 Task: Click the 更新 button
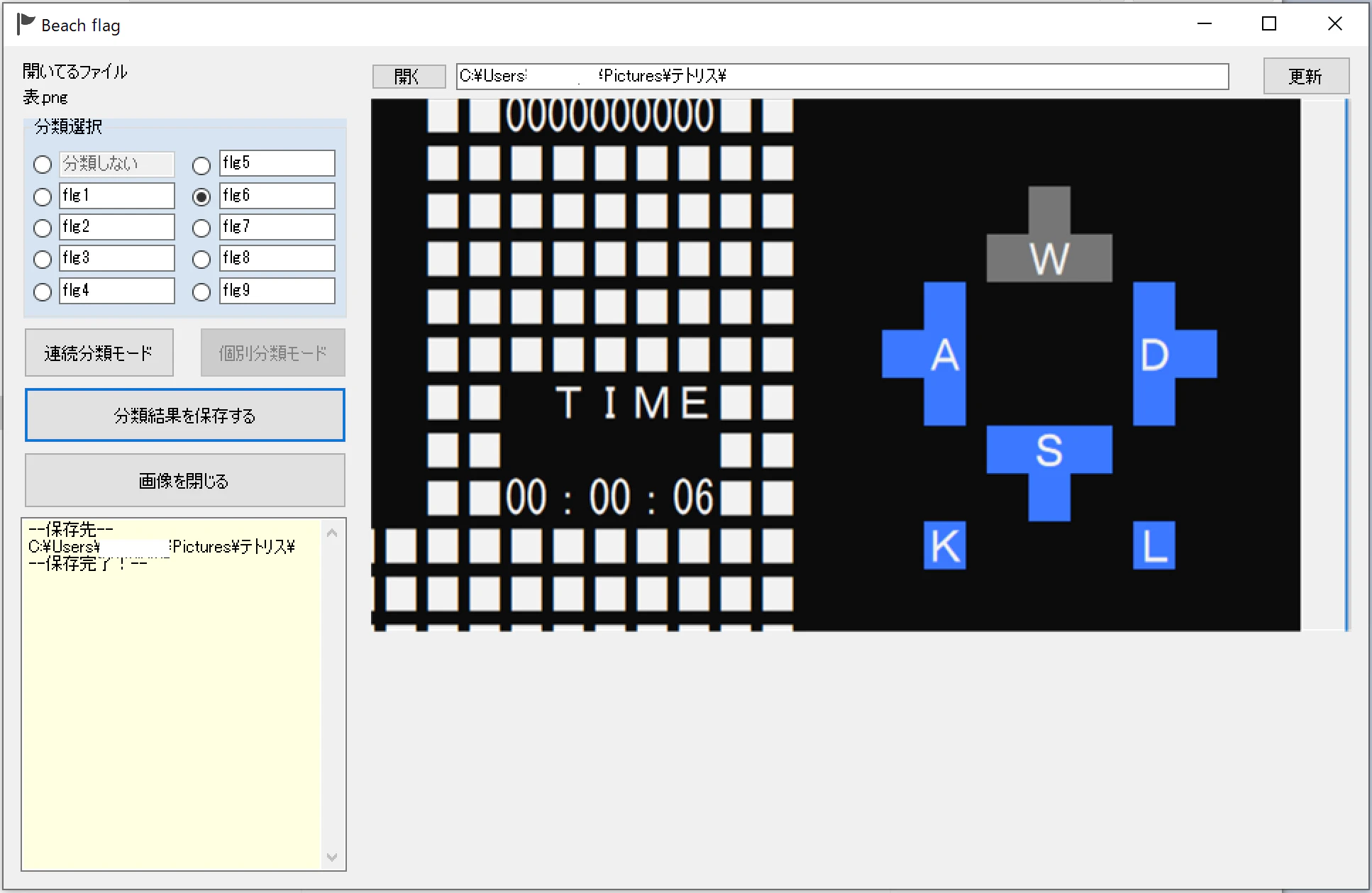pos(1306,76)
